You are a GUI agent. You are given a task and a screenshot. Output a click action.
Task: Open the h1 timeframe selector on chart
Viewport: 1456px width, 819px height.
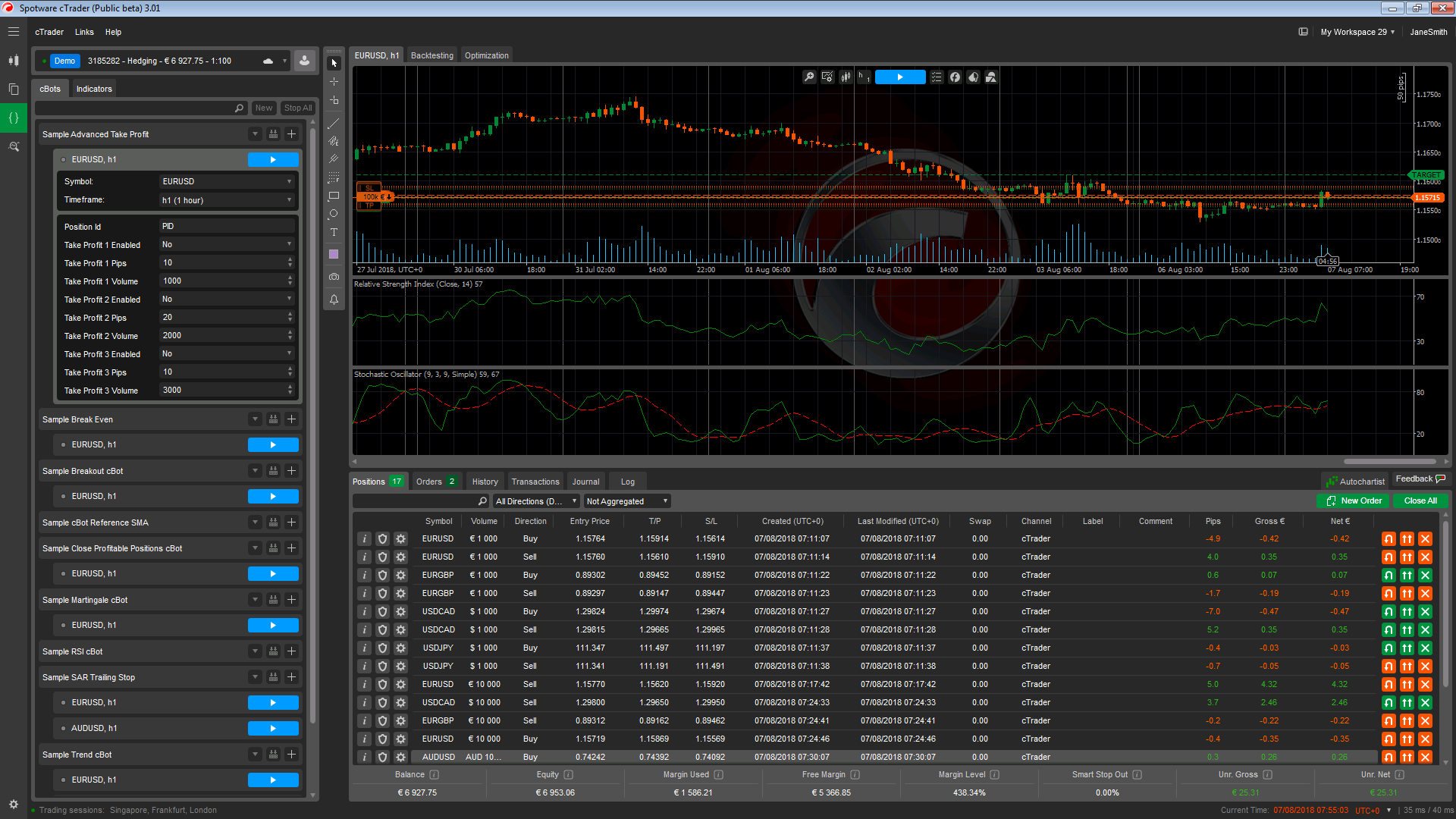point(864,77)
